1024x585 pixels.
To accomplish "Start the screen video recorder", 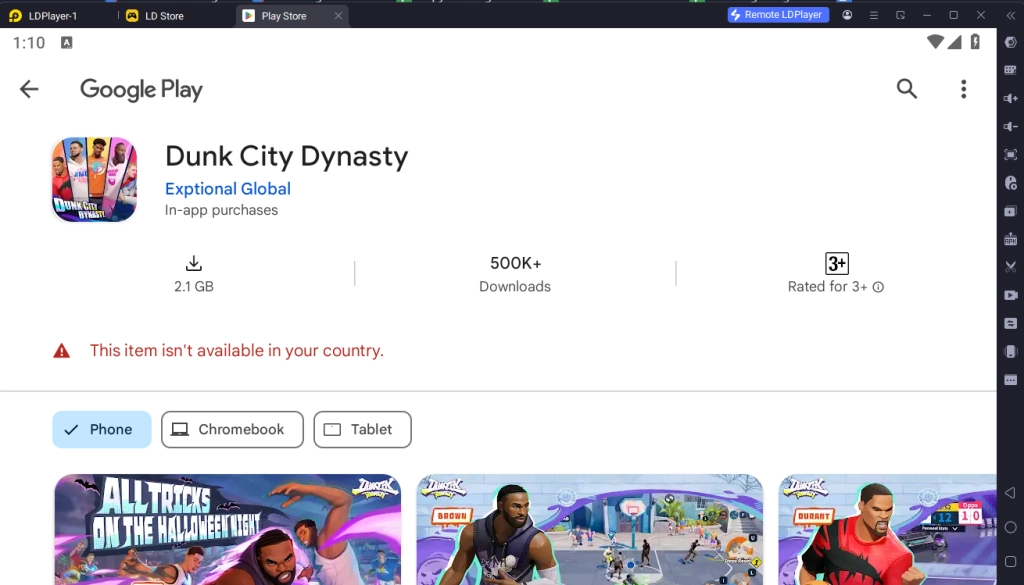I will coord(1010,295).
